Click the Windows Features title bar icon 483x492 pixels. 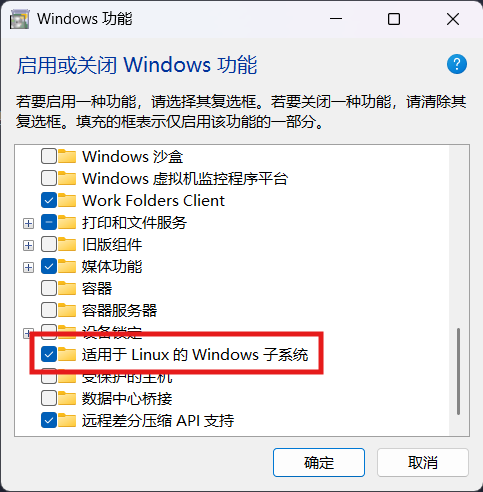[x=19, y=19]
